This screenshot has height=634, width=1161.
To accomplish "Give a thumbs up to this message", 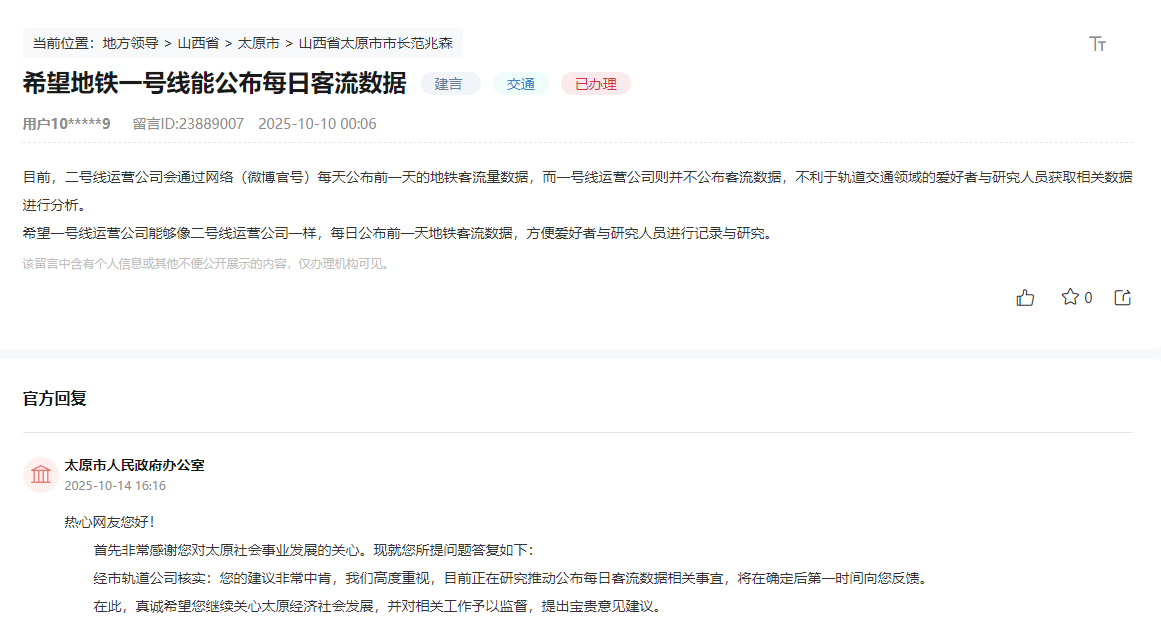I will (1025, 297).
